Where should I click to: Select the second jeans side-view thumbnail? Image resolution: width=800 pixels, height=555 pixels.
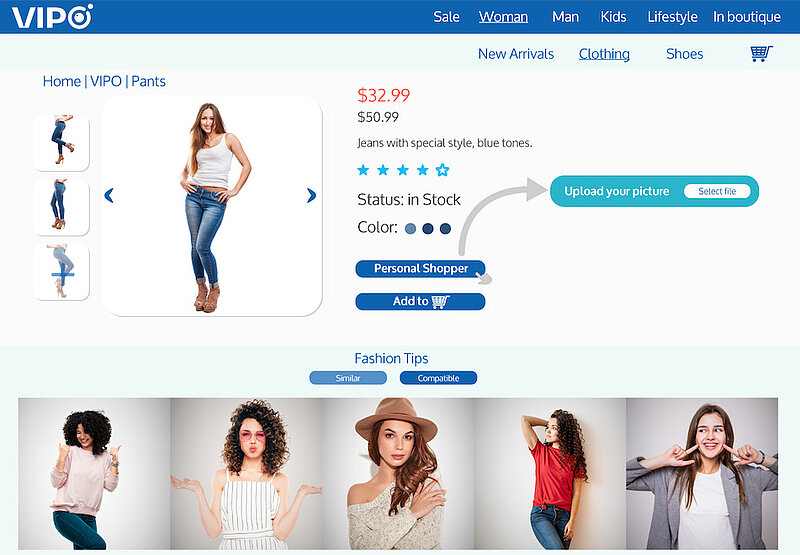click(61, 207)
